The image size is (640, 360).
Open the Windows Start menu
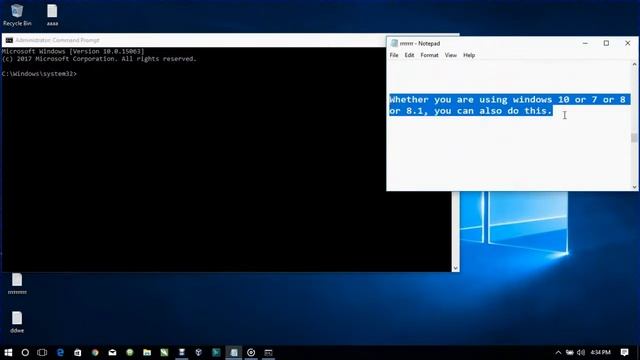click(8, 352)
